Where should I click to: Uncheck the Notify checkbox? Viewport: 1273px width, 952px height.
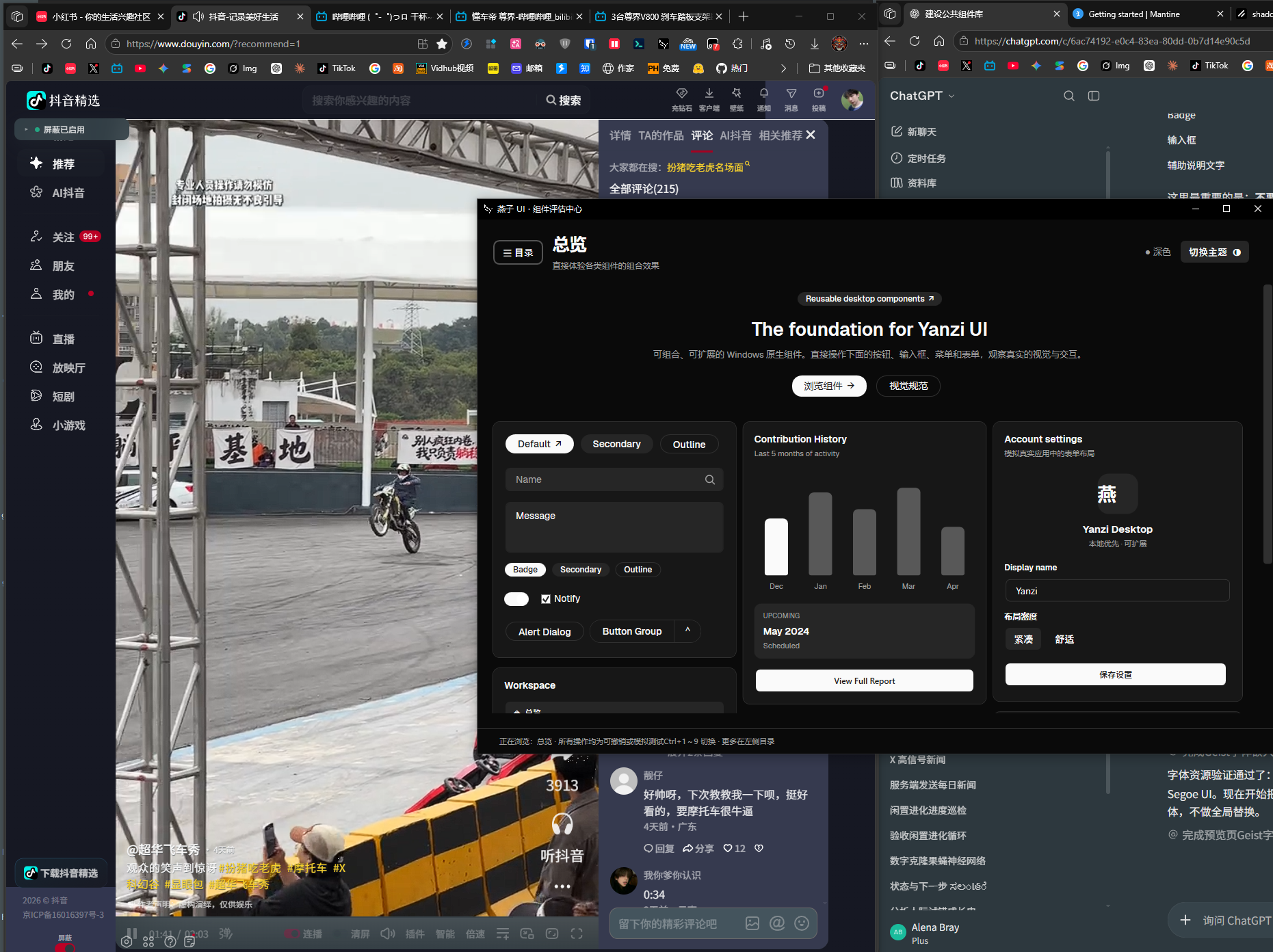click(546, 599)
